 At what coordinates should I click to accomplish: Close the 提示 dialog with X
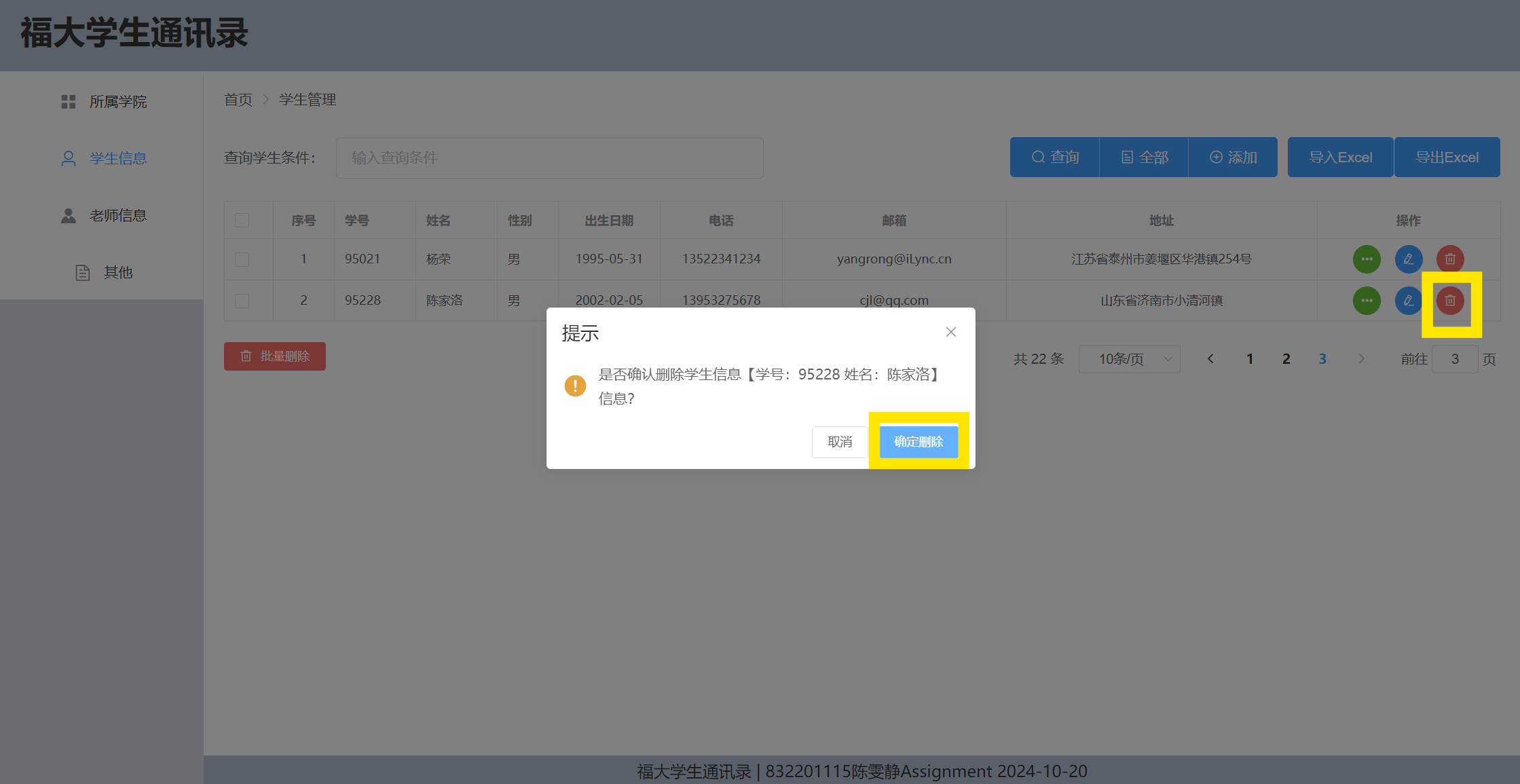tap(950, 332)
